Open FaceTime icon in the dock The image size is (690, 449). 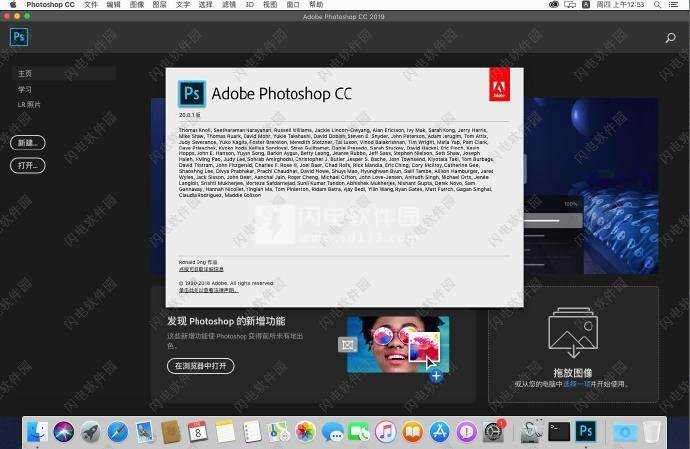(x=359, y=432)
